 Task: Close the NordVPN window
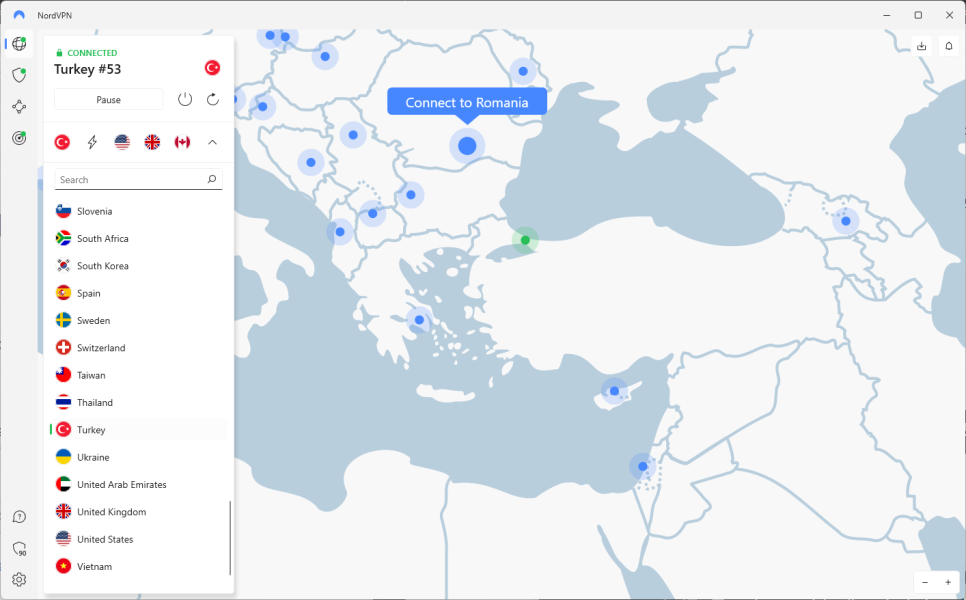949,15
